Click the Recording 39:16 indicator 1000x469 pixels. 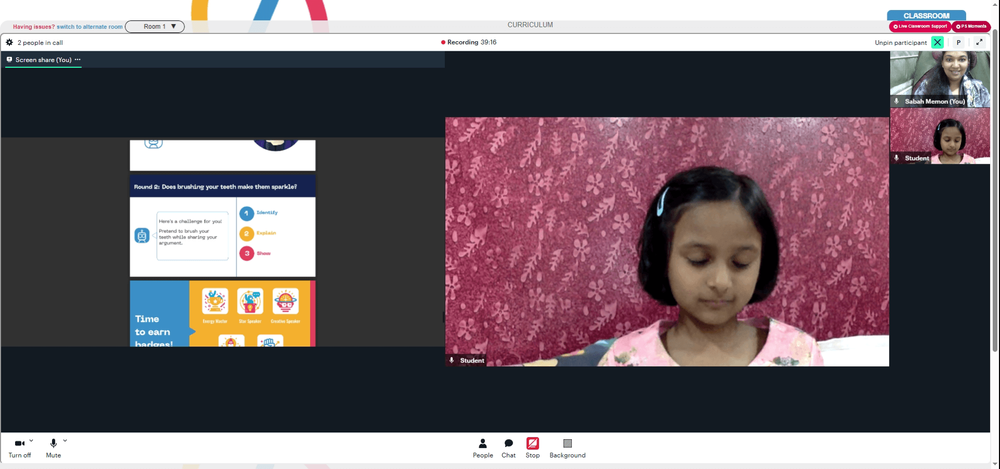coord(469,42)
